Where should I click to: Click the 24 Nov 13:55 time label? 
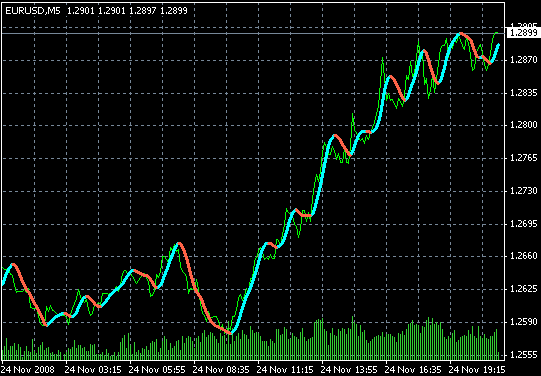click(349, 370)
